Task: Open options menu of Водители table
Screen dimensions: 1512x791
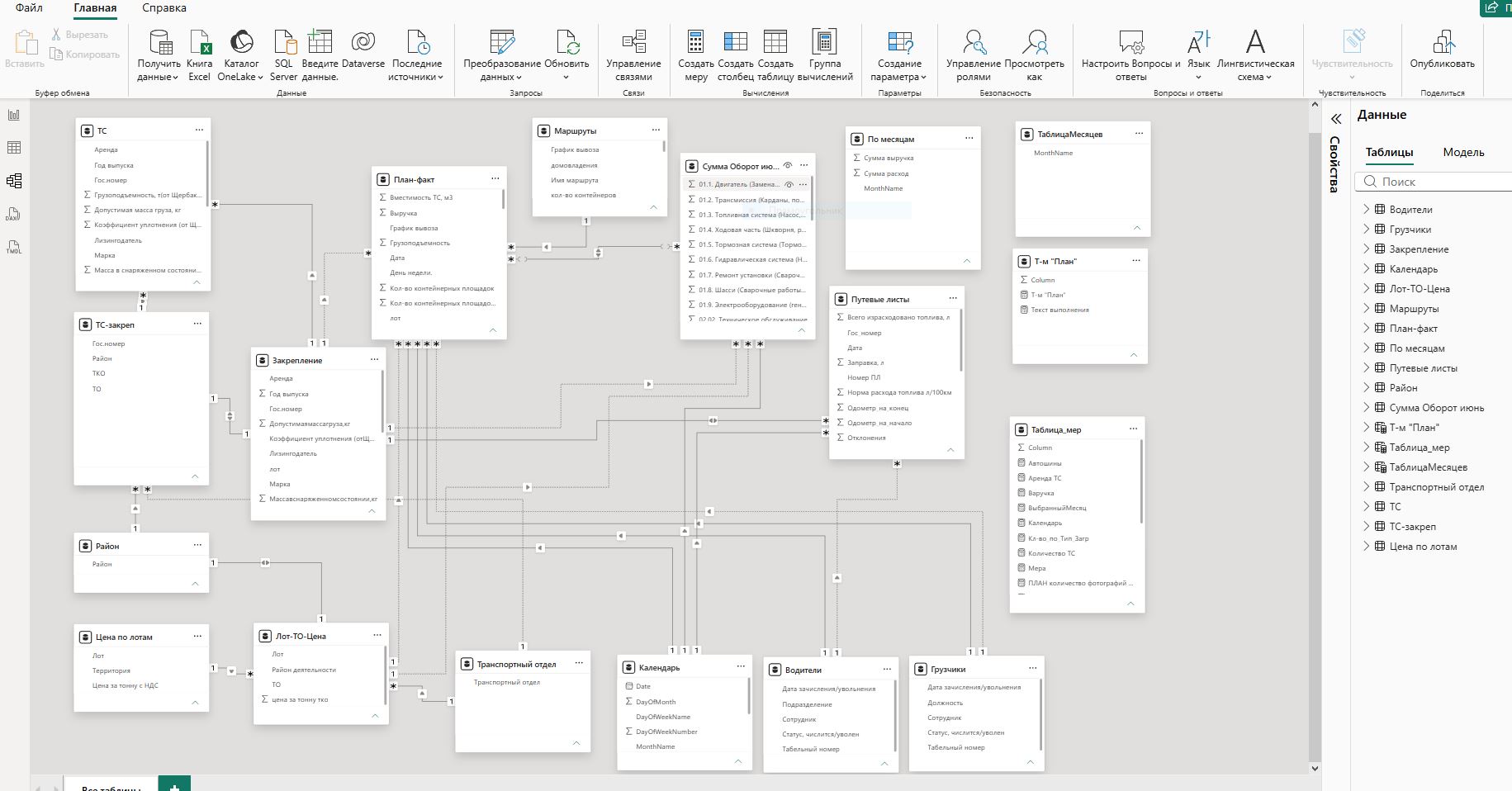Action: pos(887,669)
